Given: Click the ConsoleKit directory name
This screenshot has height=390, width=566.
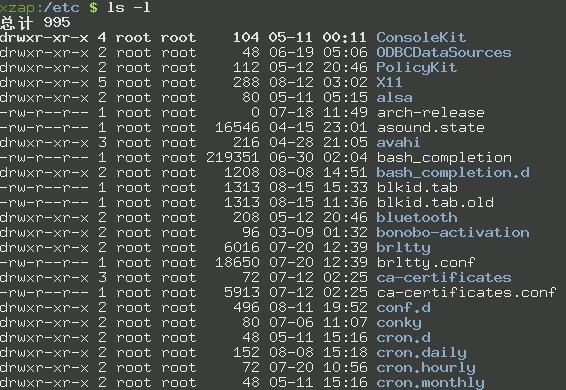Looking at the screenshot, I should point(421,38).
